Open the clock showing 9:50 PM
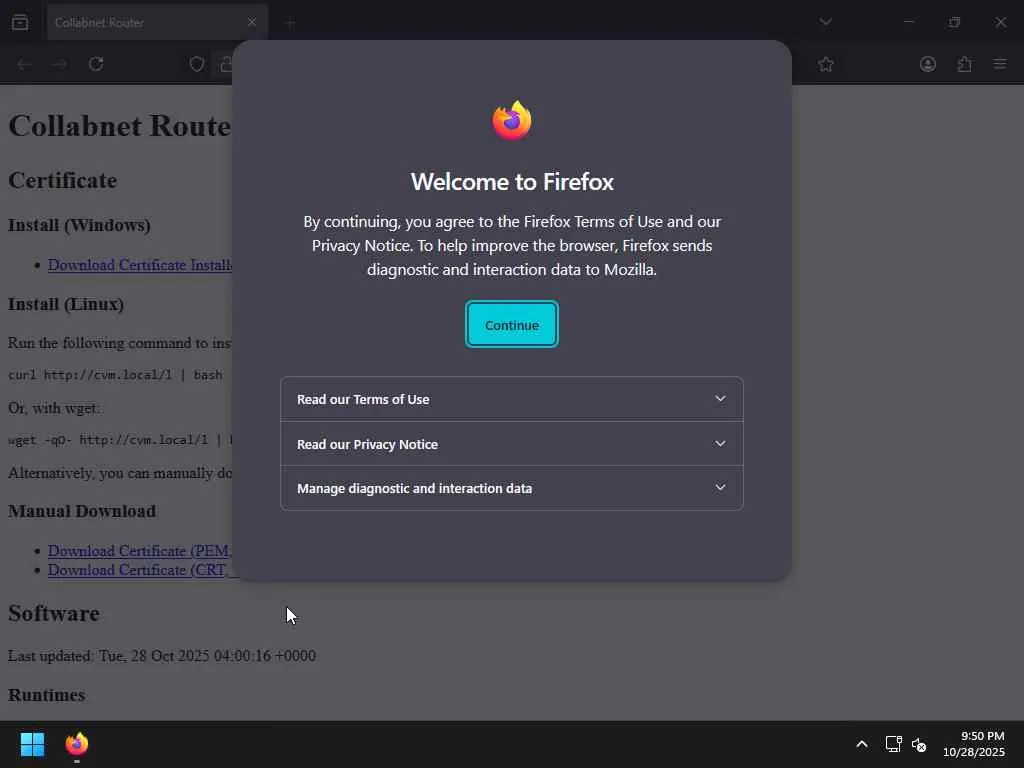Viewport: 1024px width, 768px height. pyautogui.click(x=973, y=744)
